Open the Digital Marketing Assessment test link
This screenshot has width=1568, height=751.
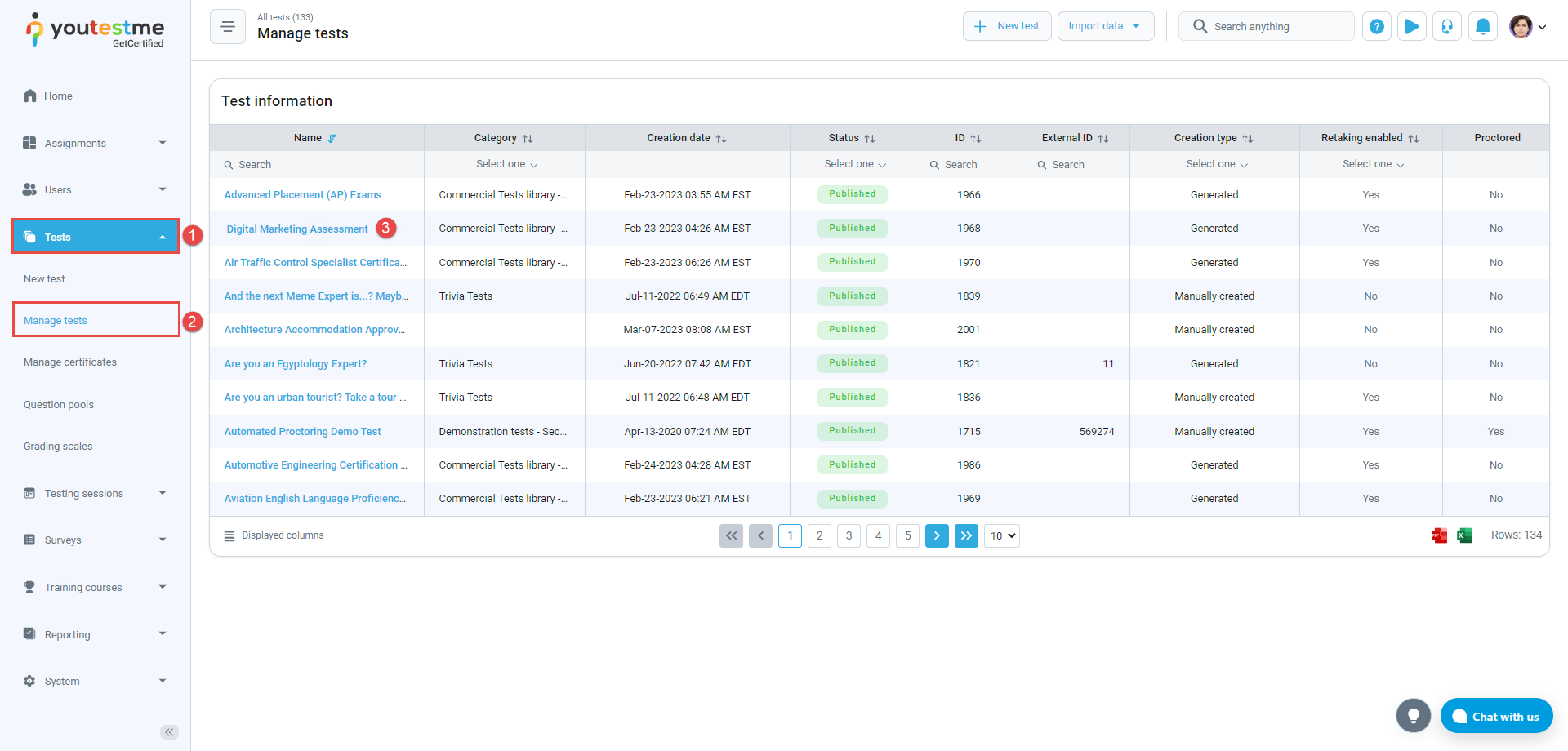pyautogui.click(x=297, y=229)
